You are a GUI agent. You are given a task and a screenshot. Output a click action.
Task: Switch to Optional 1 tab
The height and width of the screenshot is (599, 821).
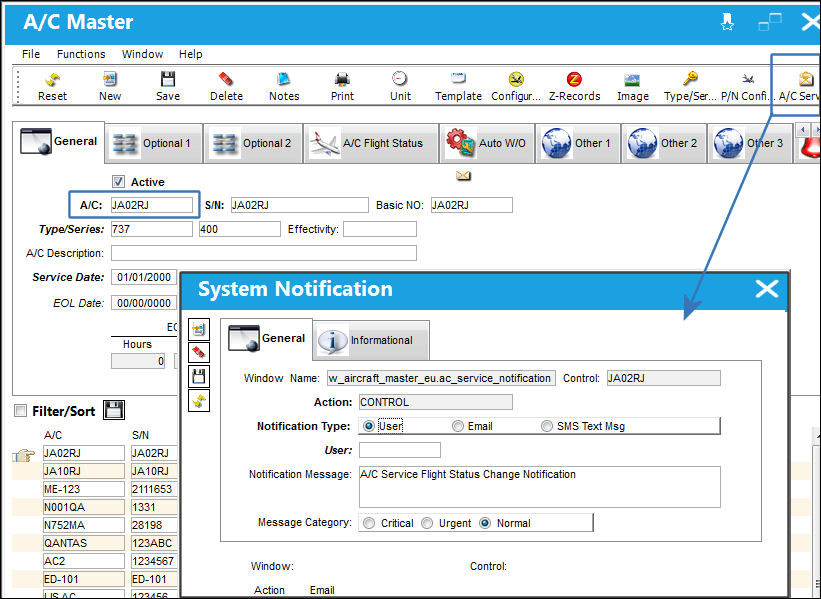tap(154, 143)
